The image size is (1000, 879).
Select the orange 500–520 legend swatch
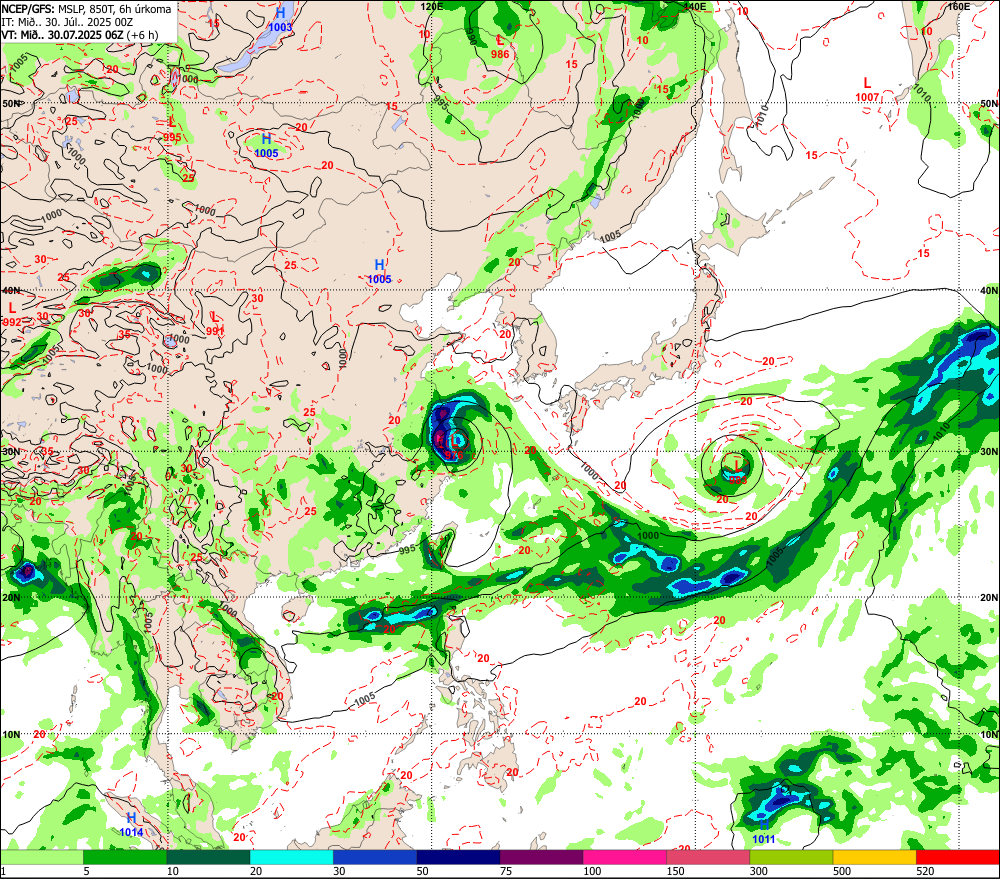874,857
